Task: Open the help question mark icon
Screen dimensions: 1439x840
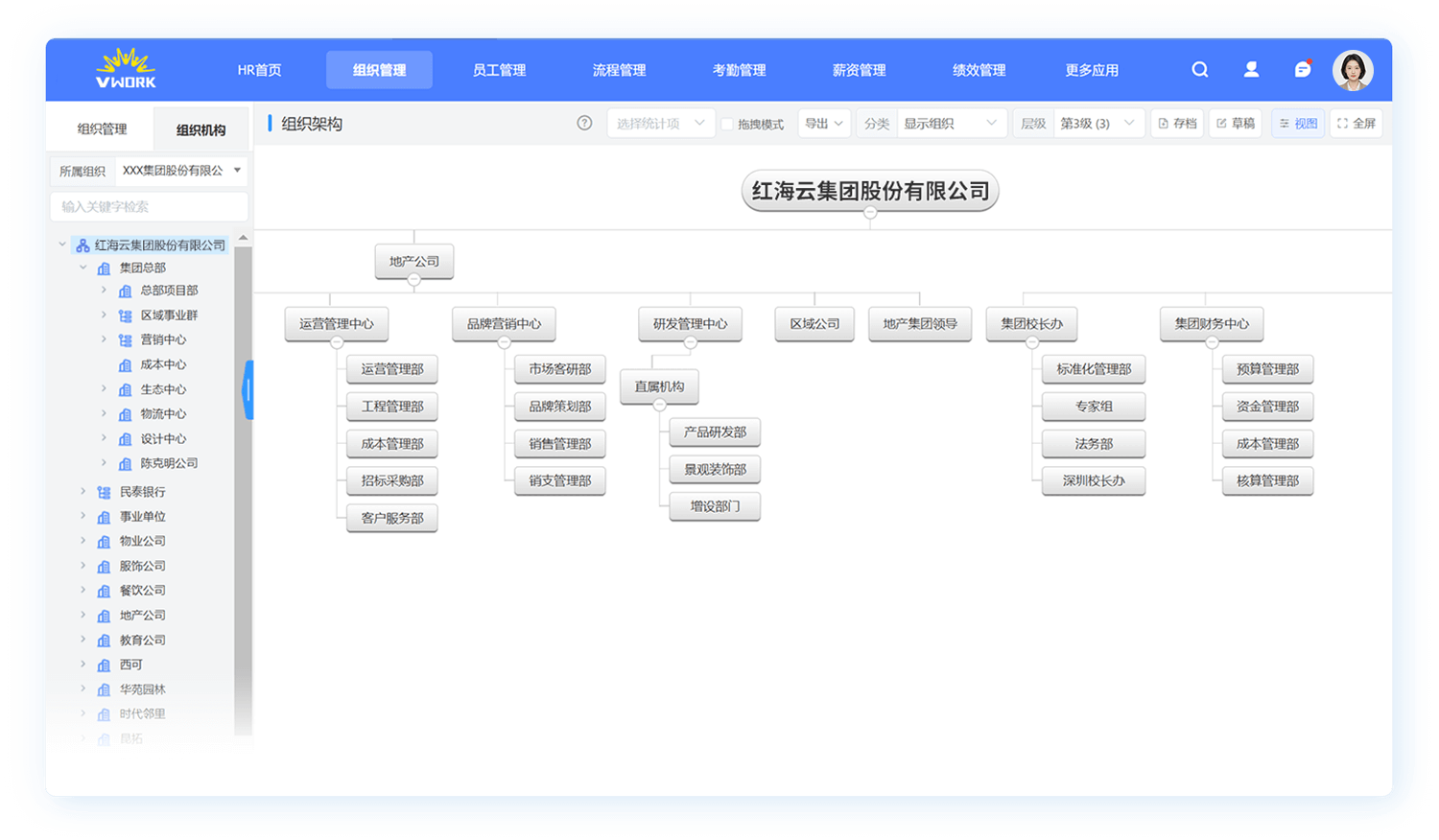Action: pyautogui.click(x=584, y=123)
